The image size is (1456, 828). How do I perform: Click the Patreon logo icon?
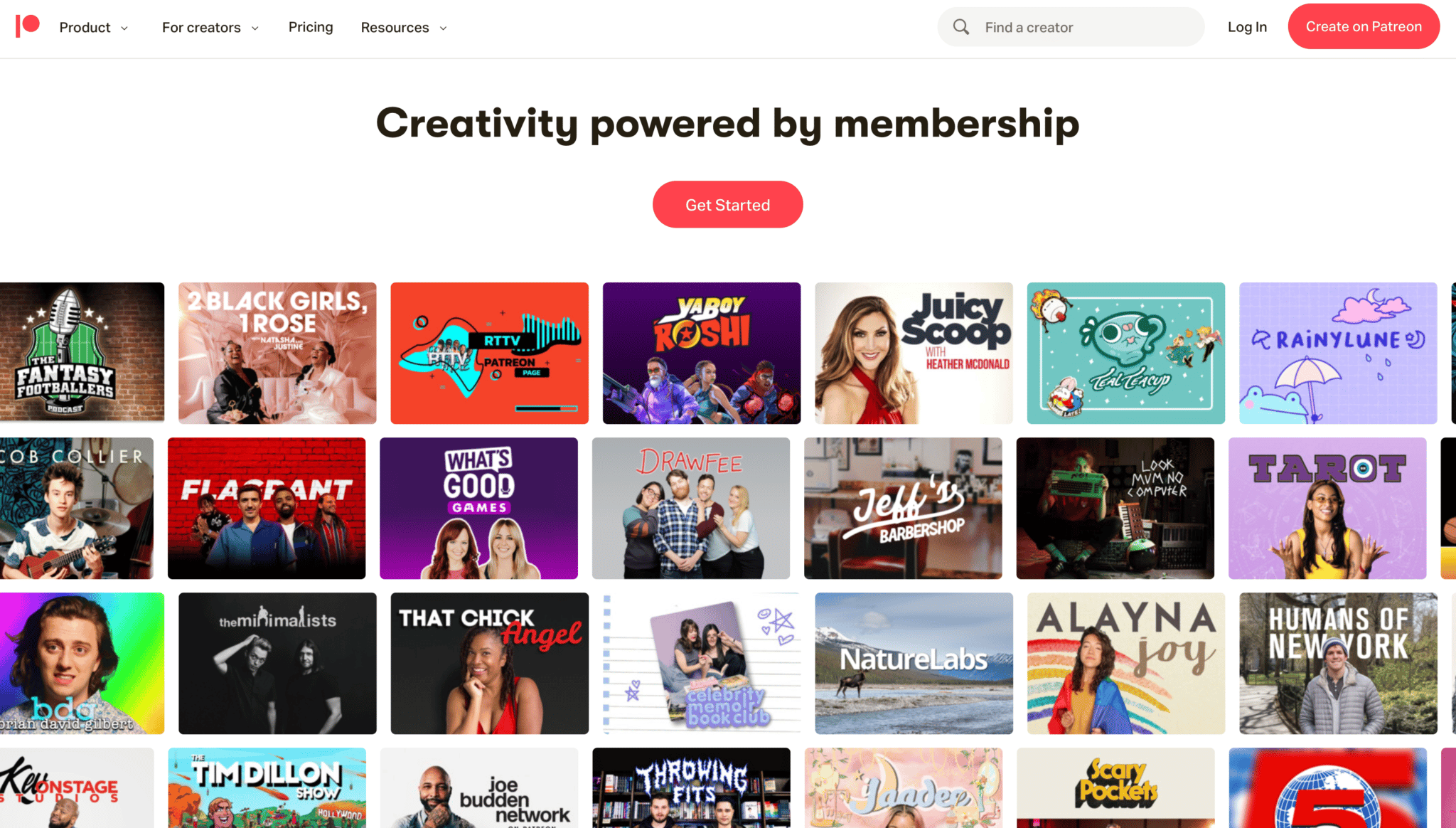click(28, 26)
